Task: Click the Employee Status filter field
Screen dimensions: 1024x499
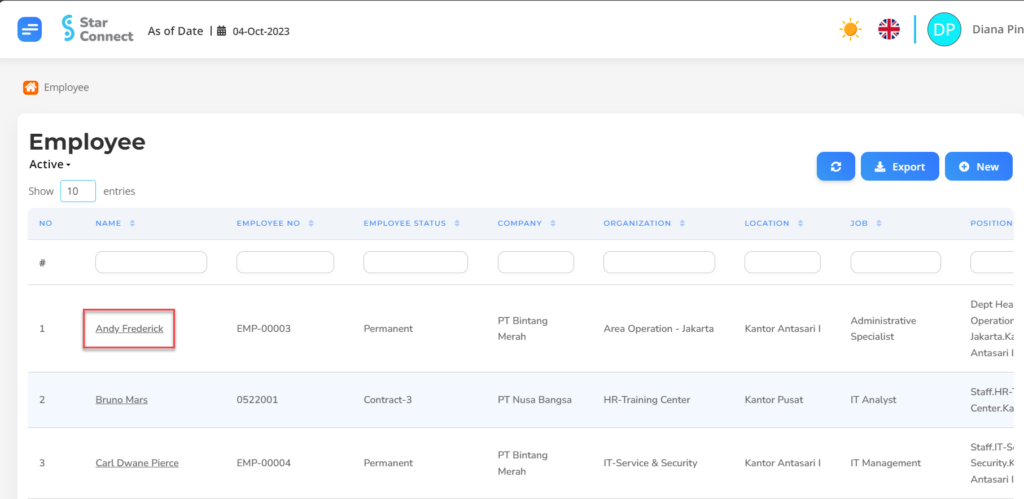Action: click(x=415, y=262)
